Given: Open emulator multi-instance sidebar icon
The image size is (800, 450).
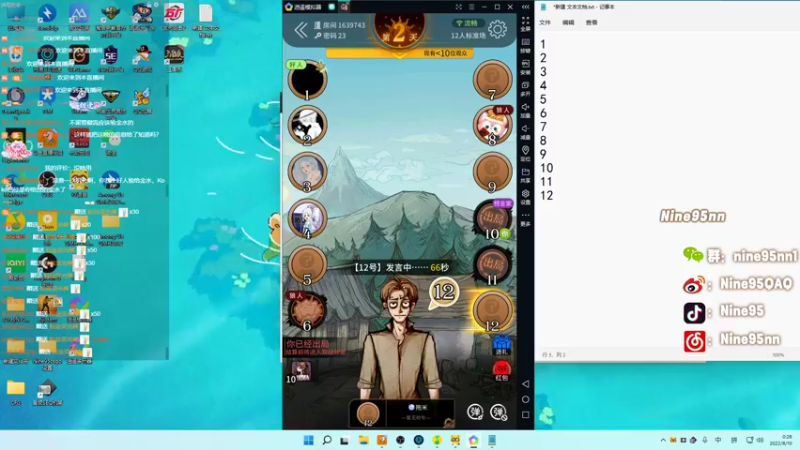Looking at the screenshot, I should (x=526, y=88).
